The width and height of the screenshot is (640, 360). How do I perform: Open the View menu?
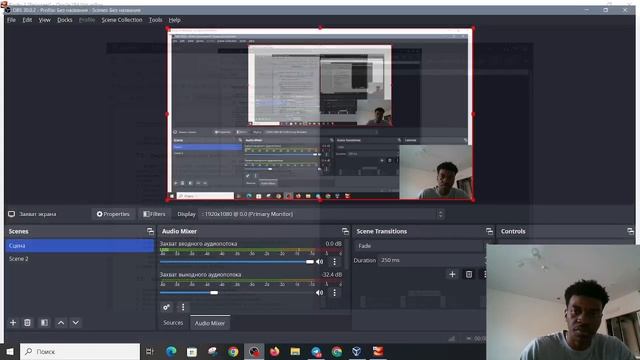44,20
